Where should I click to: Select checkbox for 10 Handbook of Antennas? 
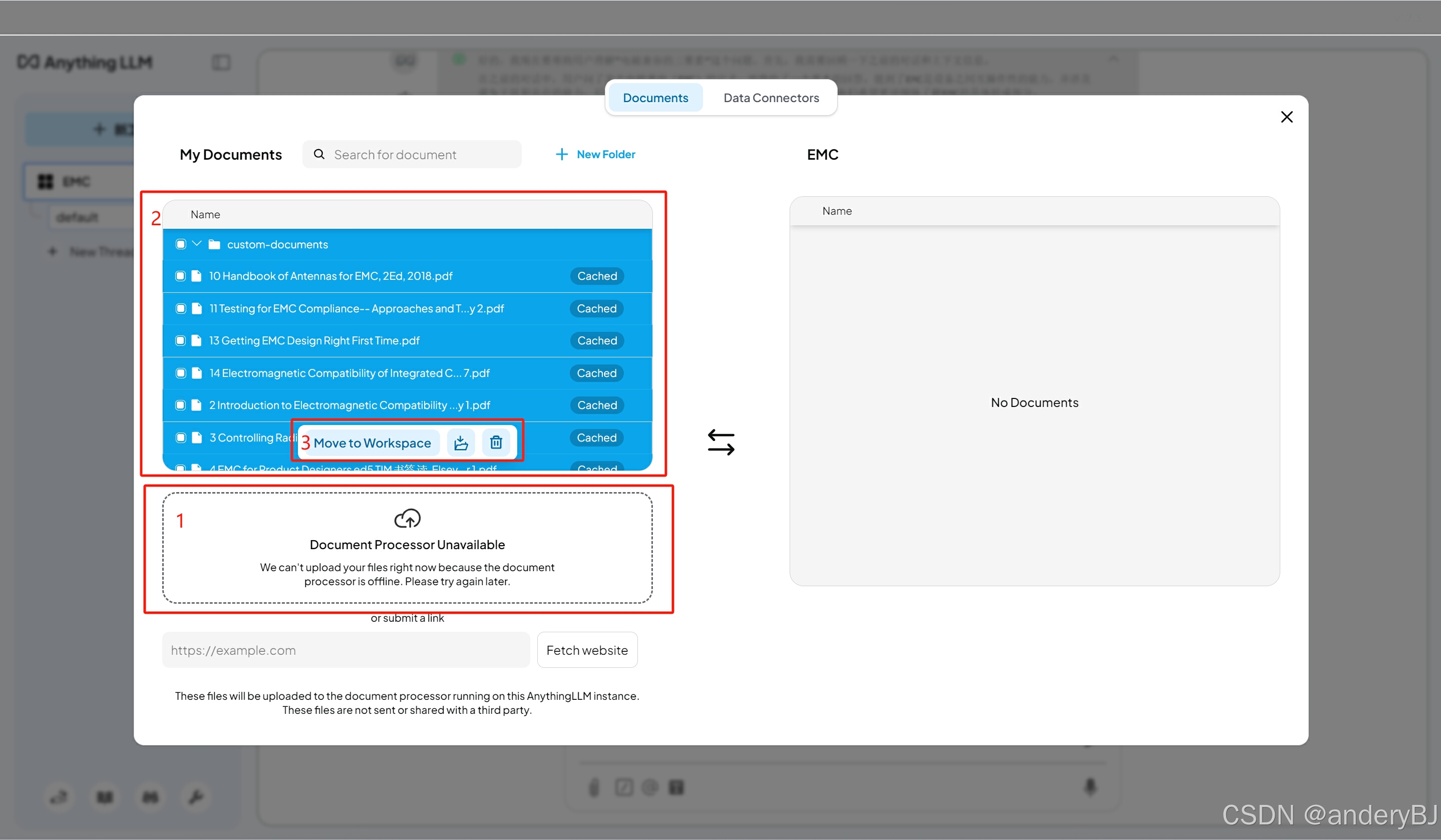point(181,276)
